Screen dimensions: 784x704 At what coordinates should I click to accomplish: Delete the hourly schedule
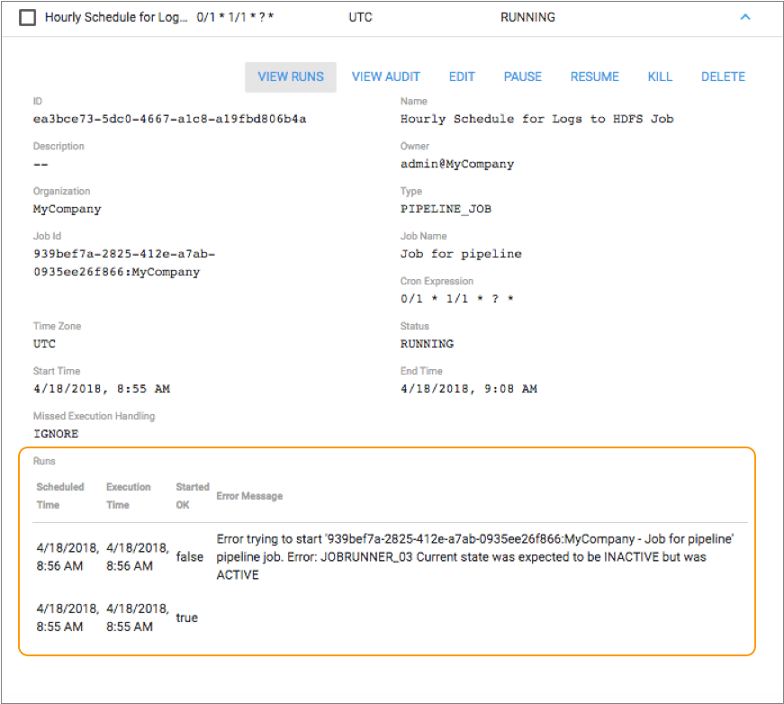(x=723, y=77)
